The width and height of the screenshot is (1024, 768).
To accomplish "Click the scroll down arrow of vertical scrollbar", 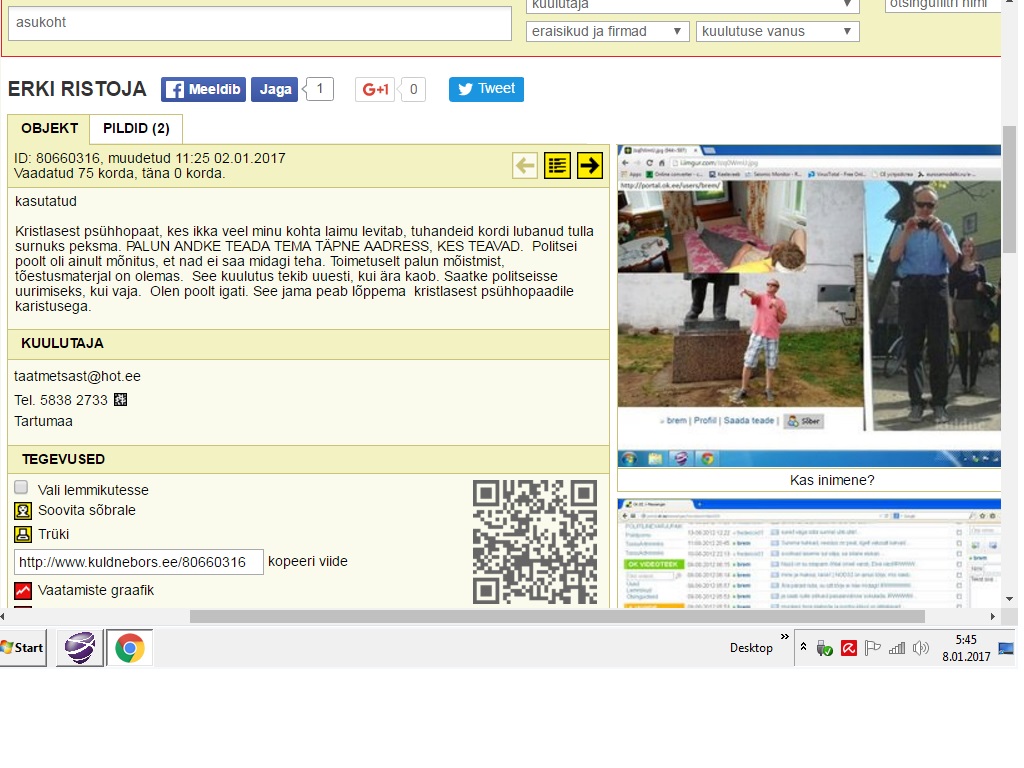I will pyautogui.click(x=1010, y=599).
